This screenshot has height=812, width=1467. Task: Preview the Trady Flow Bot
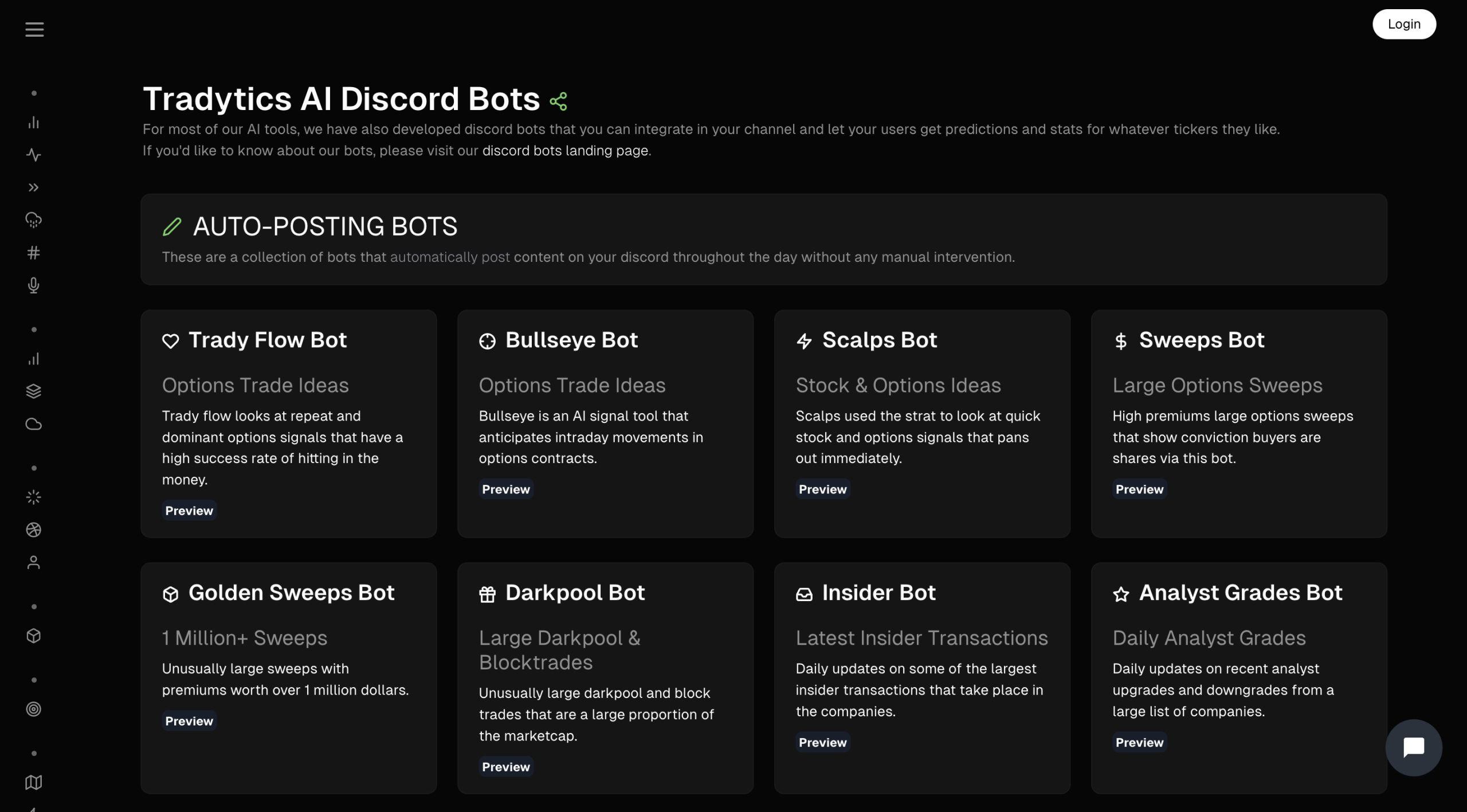coord(189,511)
